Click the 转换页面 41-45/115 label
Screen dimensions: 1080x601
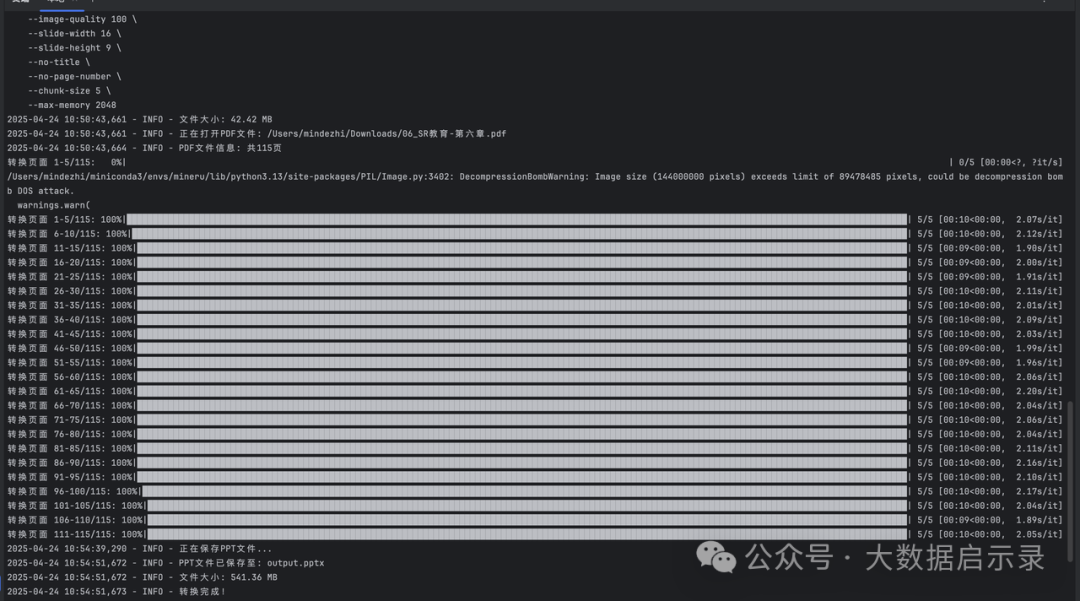click(x=59, y=335)
